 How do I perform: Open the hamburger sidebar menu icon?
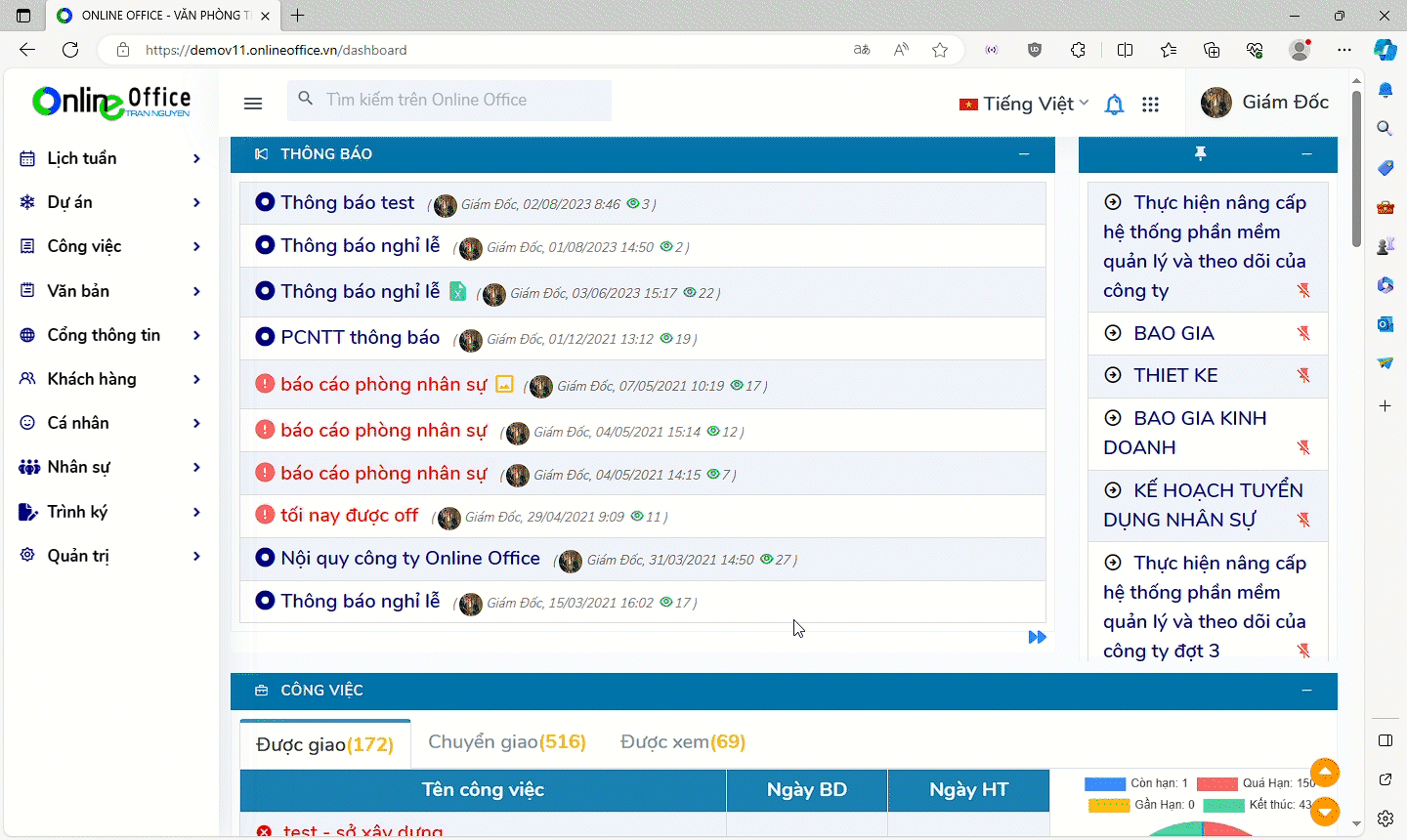(x=253, y=104)
